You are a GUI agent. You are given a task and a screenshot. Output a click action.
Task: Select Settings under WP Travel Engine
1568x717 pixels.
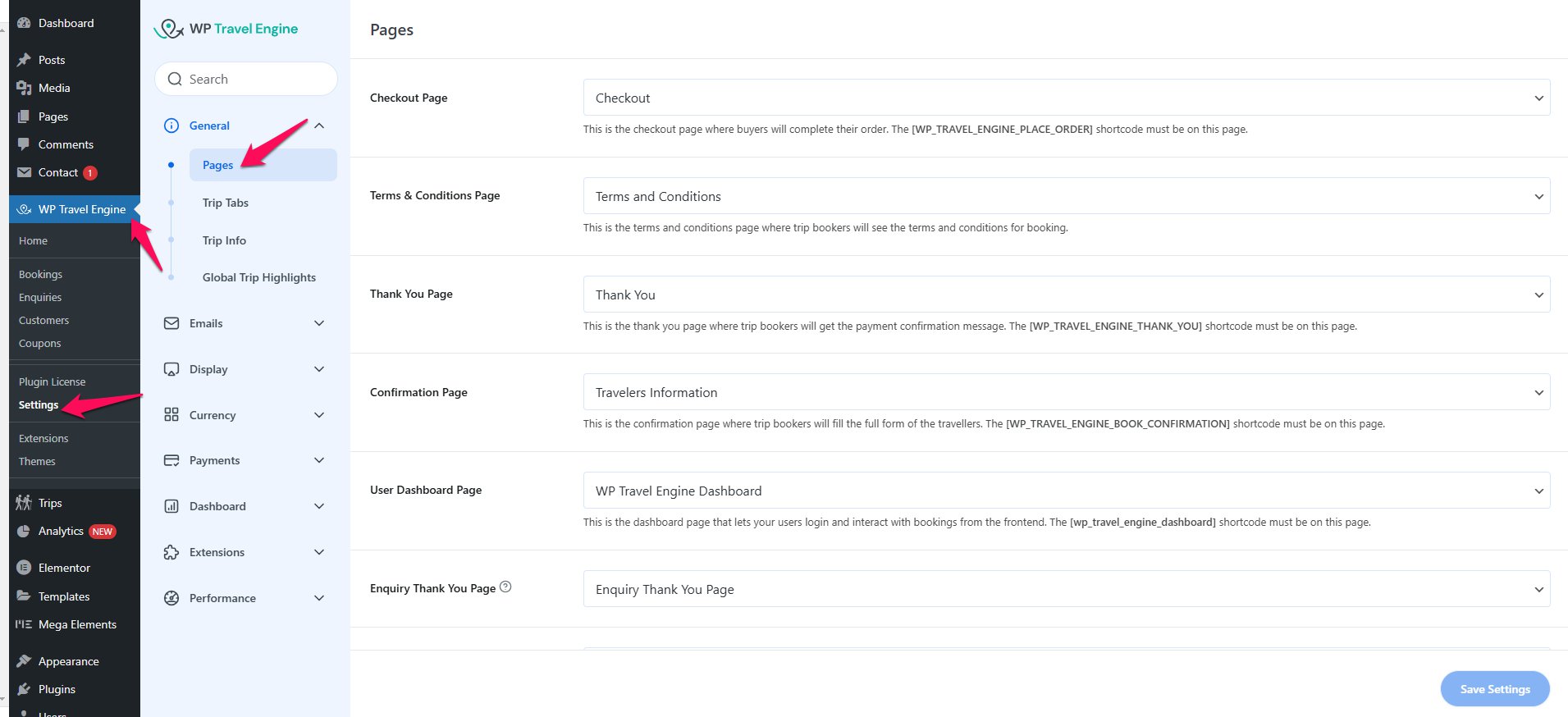click(x=38, y=404)
